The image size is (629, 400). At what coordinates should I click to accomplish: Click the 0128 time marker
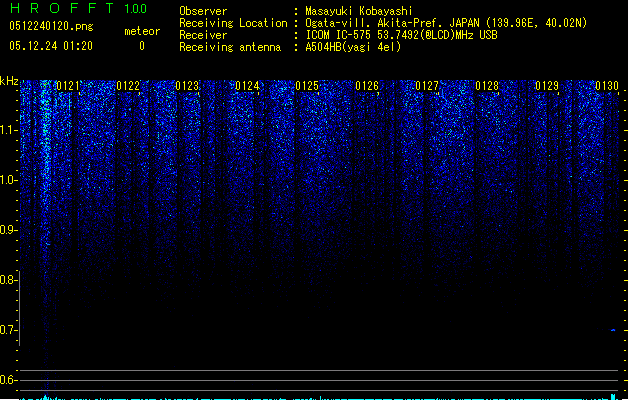(487, 86)
